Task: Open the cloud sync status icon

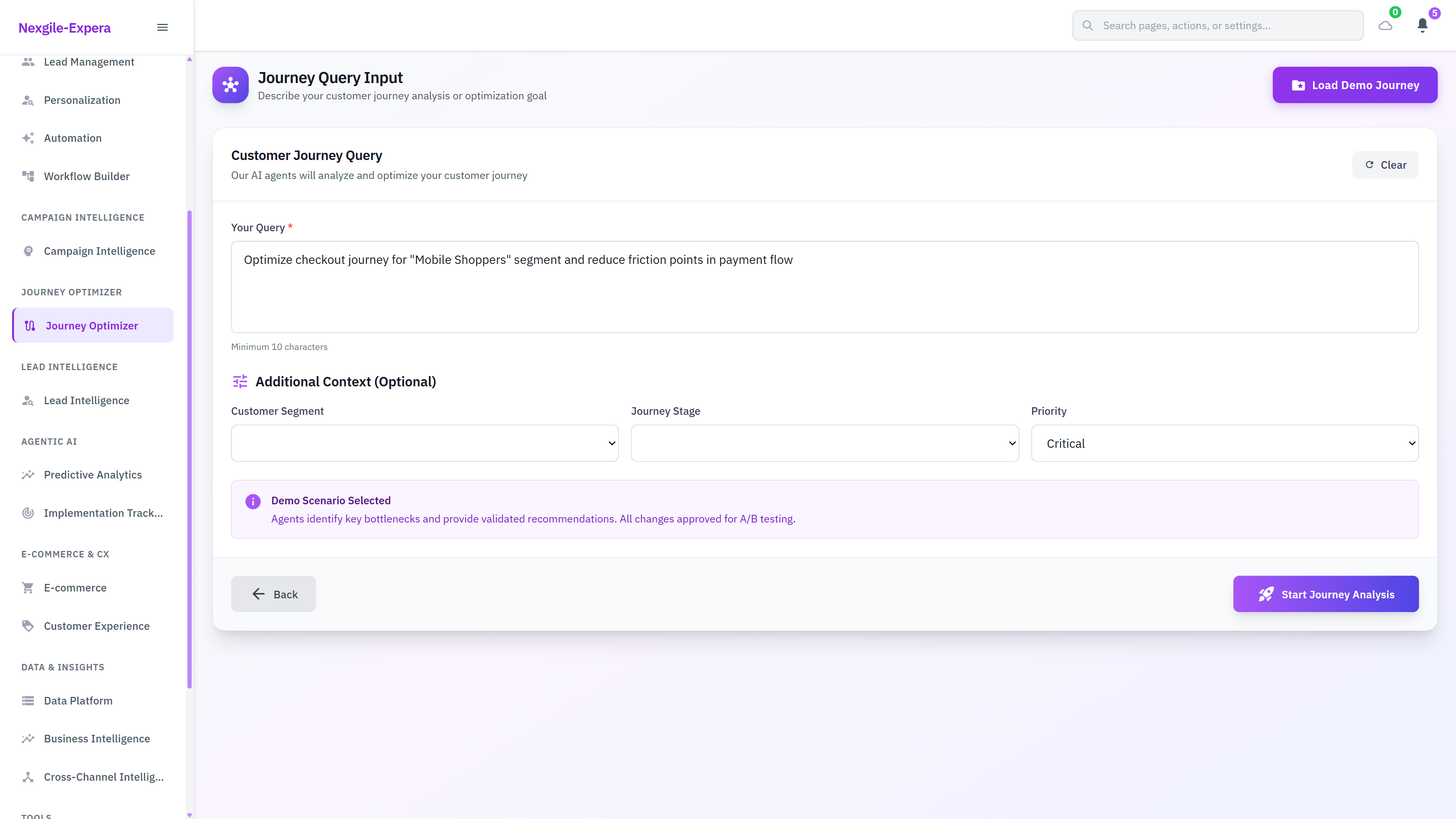Action: click(1385, 25)
